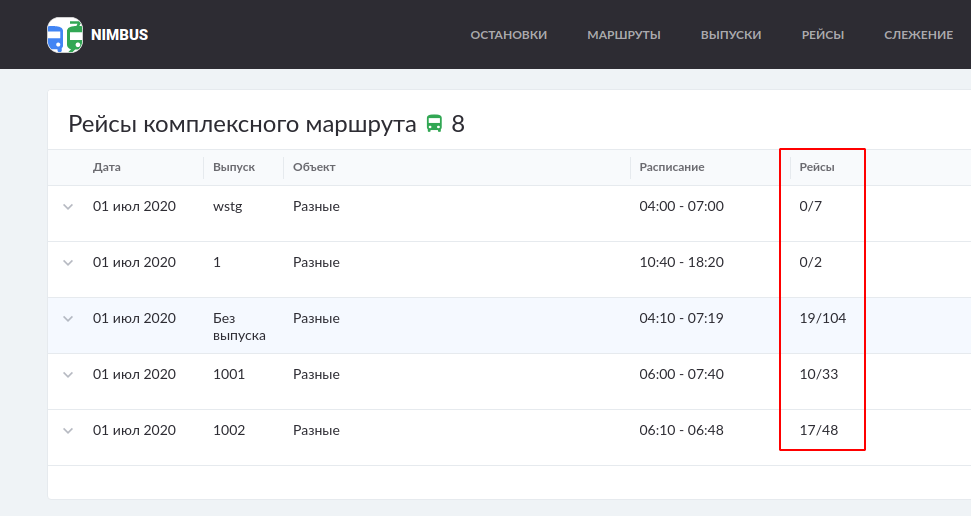Click the green bus icon near route 8
The width and height of the screenshot is (971, 516).
point(434,124)
